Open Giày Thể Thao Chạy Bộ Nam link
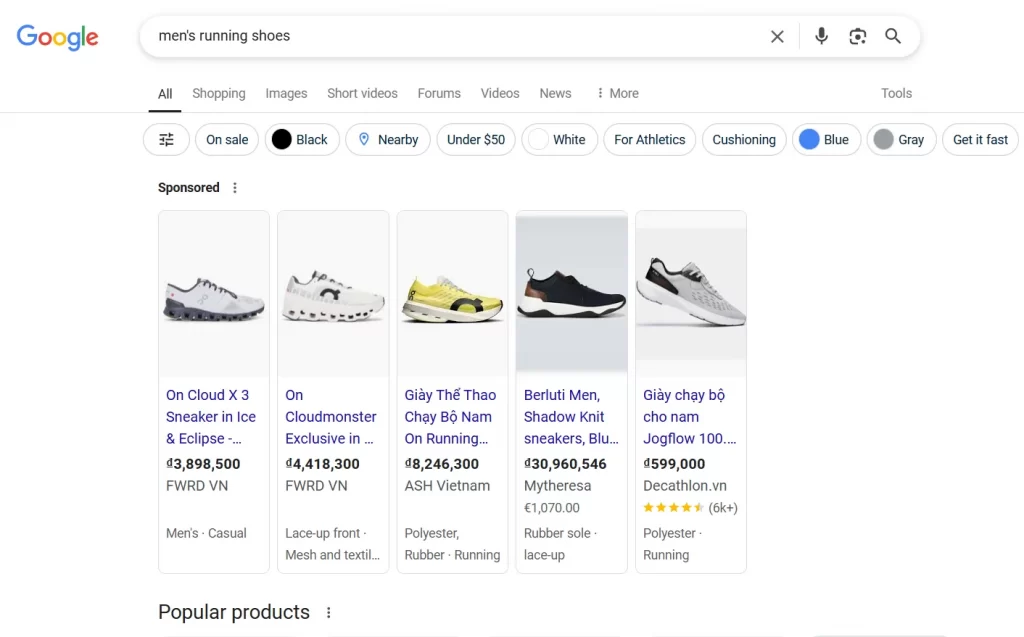Screen dimensions: 1024x637 451,417
